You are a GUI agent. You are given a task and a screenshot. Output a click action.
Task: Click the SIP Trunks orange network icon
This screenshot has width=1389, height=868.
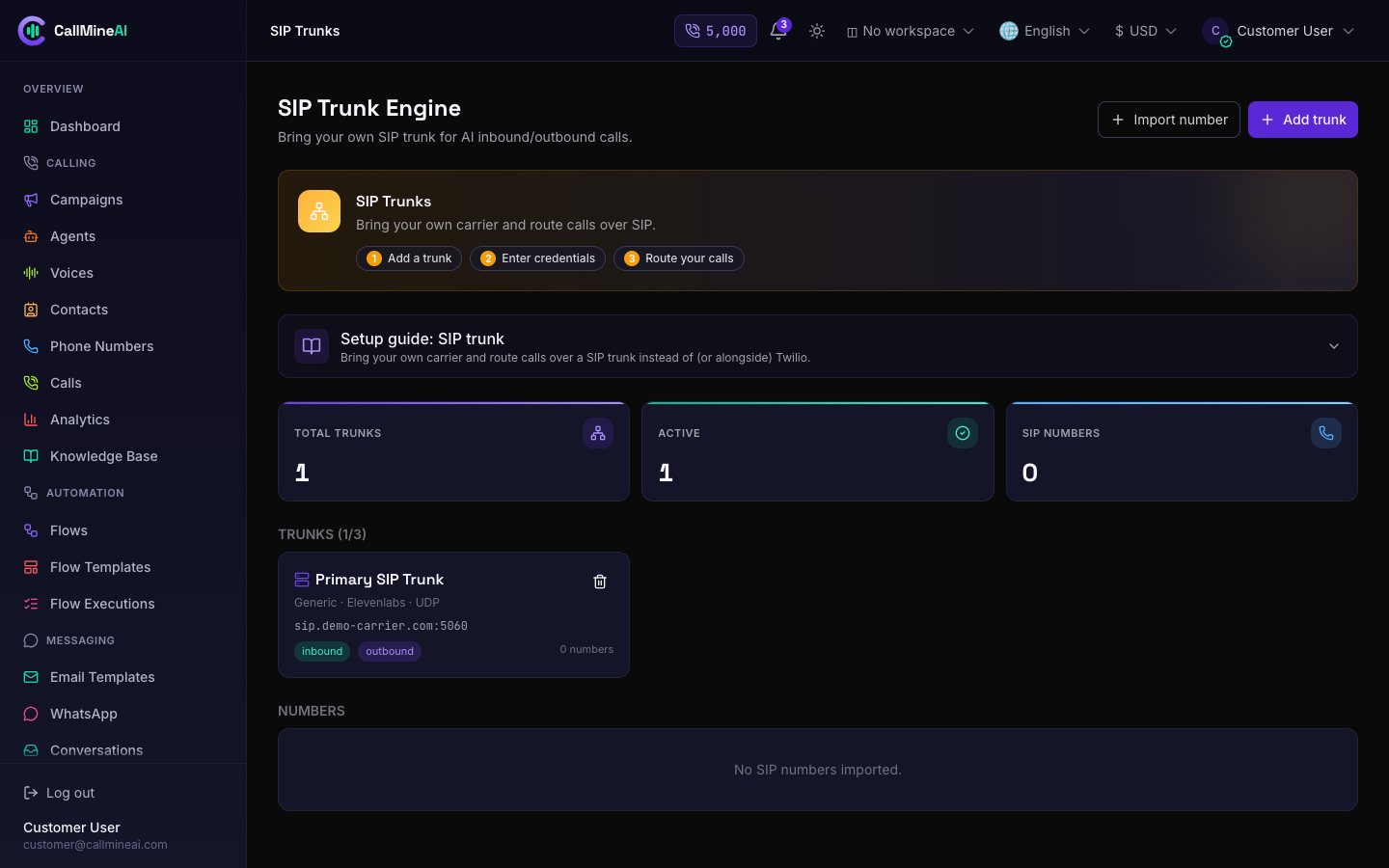(319, 211)
